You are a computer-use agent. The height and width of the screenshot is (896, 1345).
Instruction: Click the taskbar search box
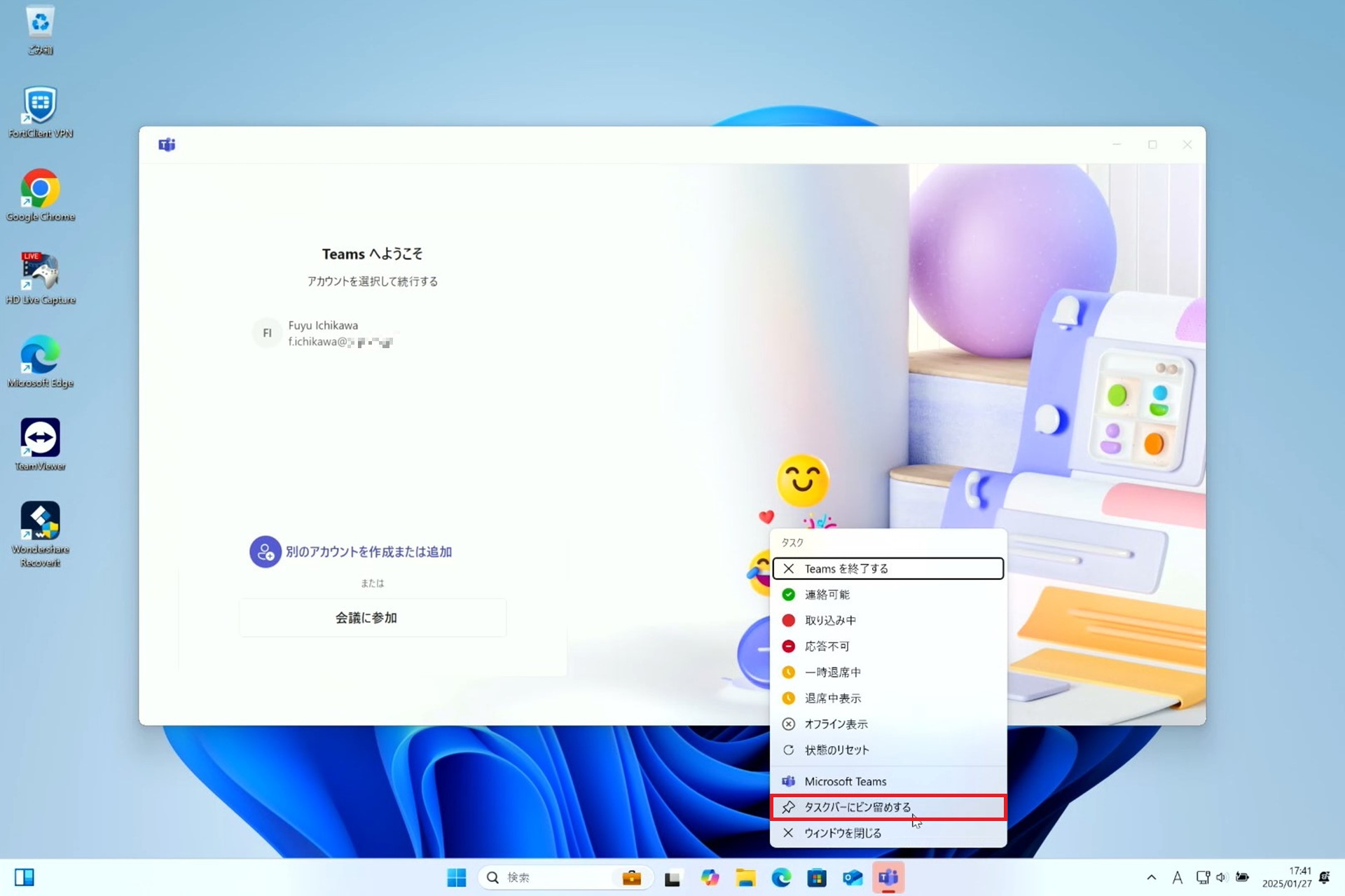[565, 877]
